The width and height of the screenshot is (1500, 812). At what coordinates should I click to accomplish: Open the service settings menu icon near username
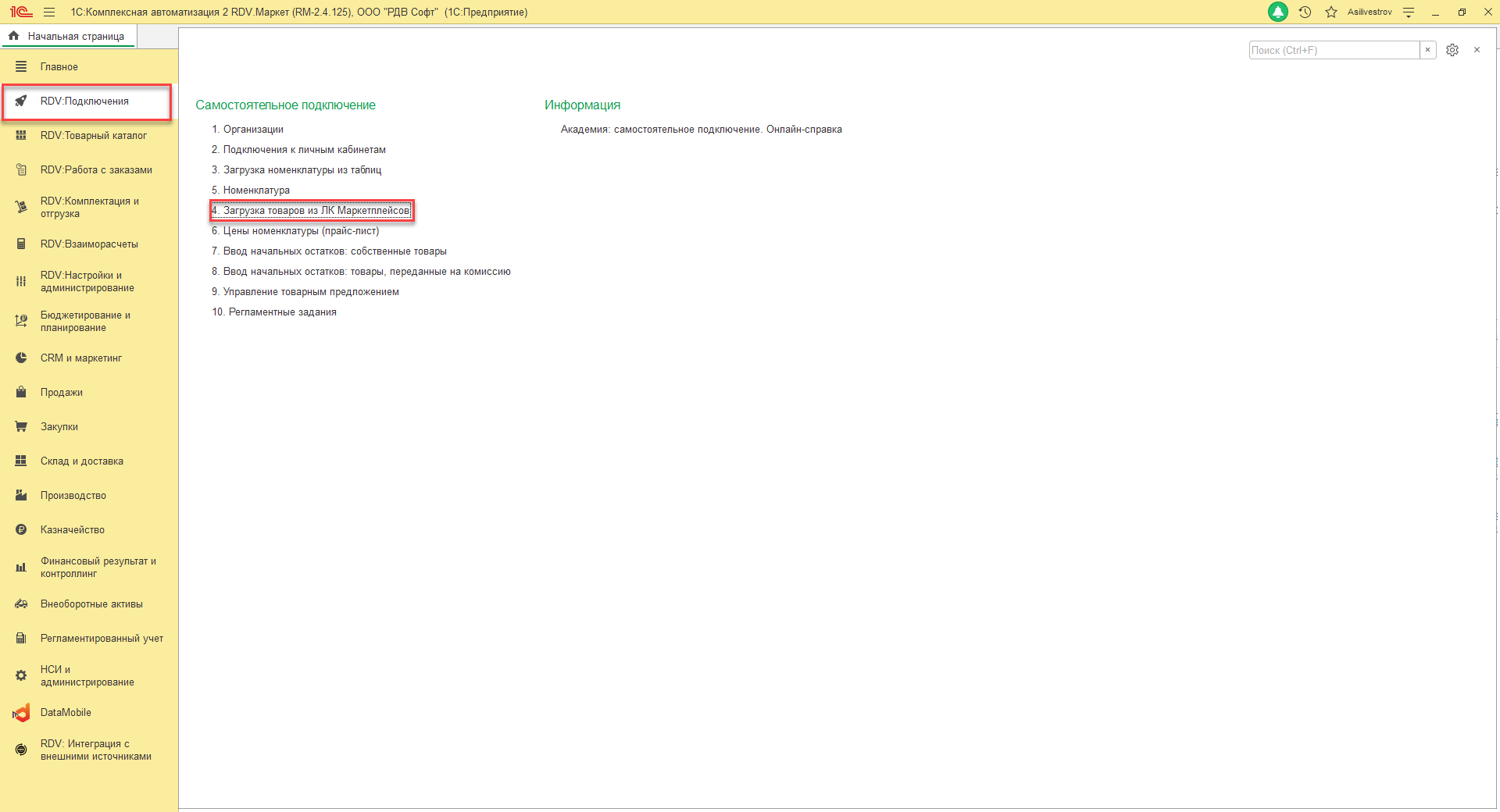(1409, 12)
